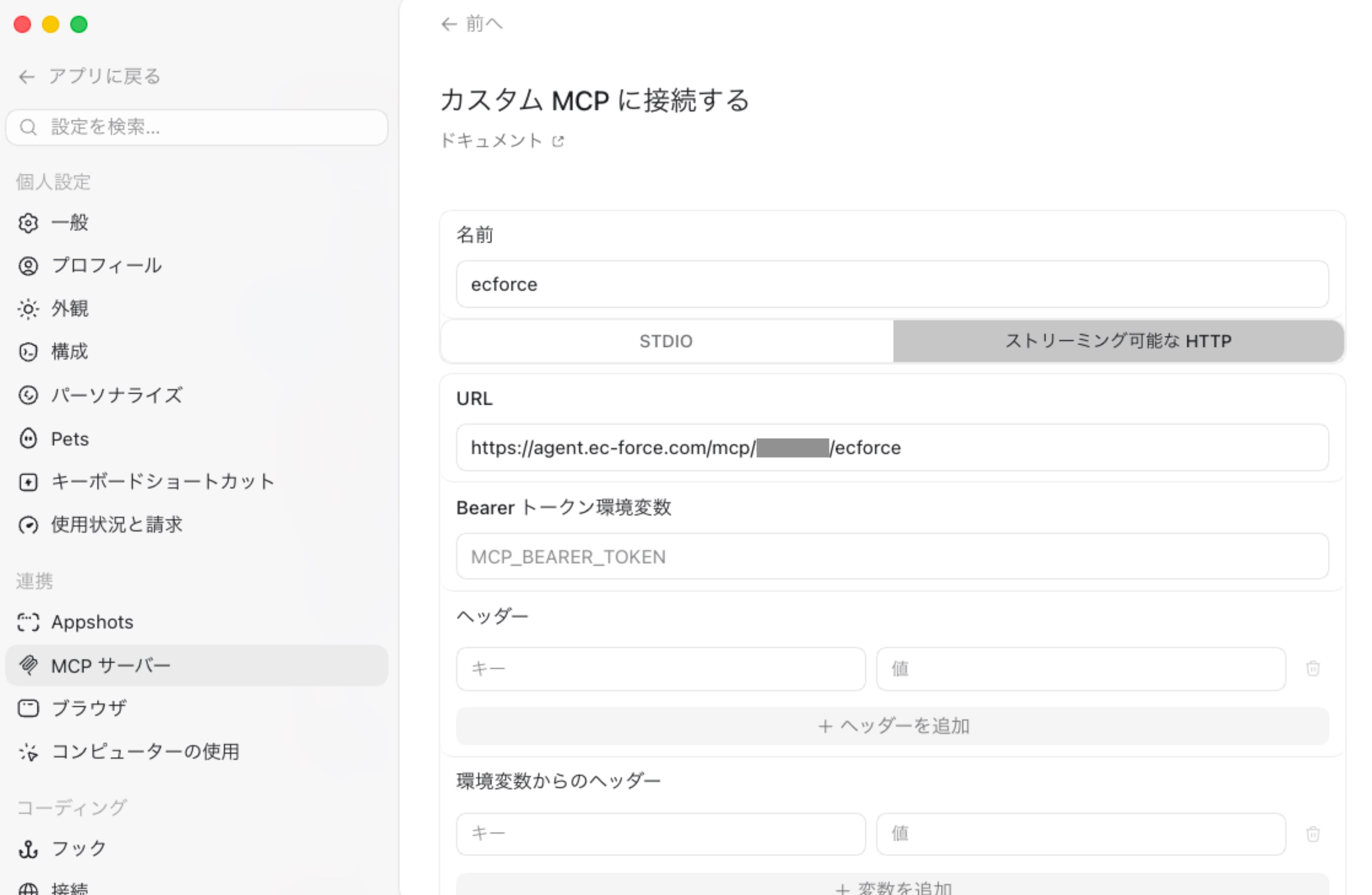Open Appshots settings
The width and height of the screenshot is (1372, 895).
(196, 622)
